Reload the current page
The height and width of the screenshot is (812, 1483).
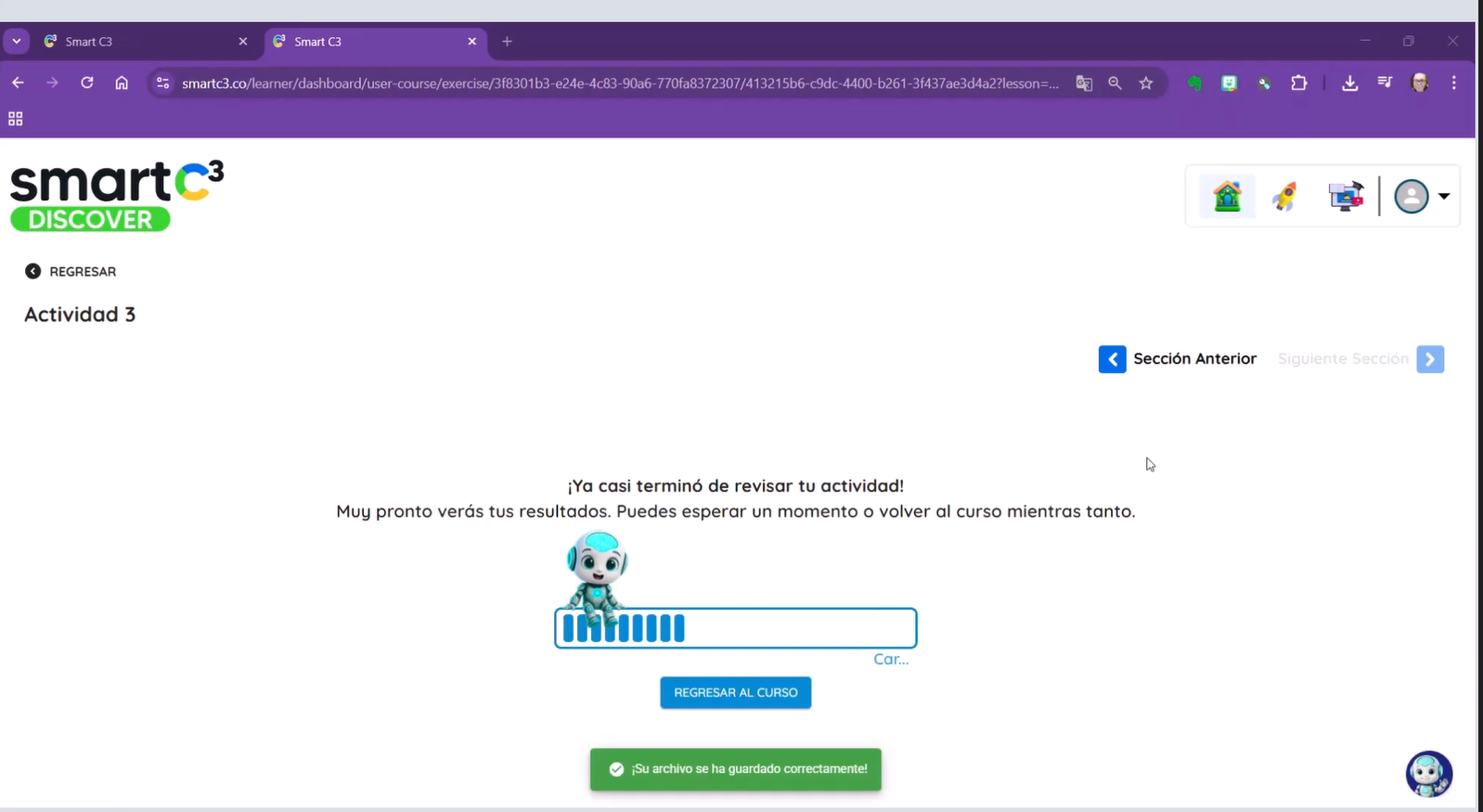pyautogui.click(x=86, y=83)
